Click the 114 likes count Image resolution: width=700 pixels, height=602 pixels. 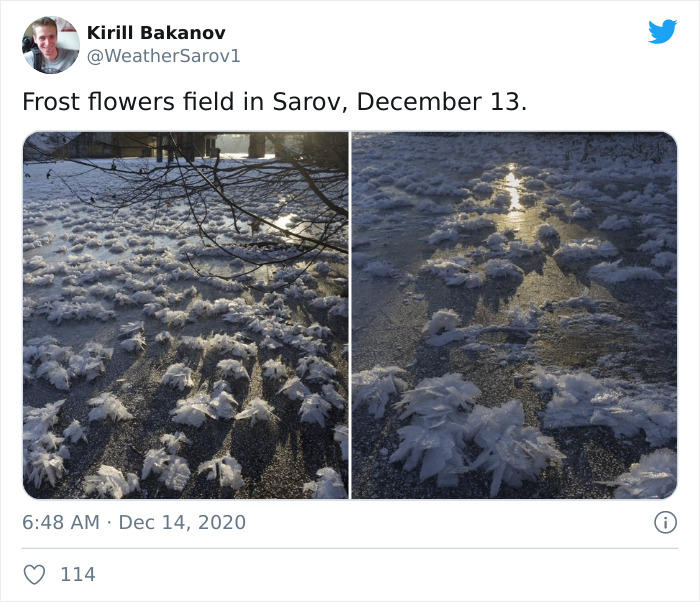pyautogui.click(x=78, y=574)
